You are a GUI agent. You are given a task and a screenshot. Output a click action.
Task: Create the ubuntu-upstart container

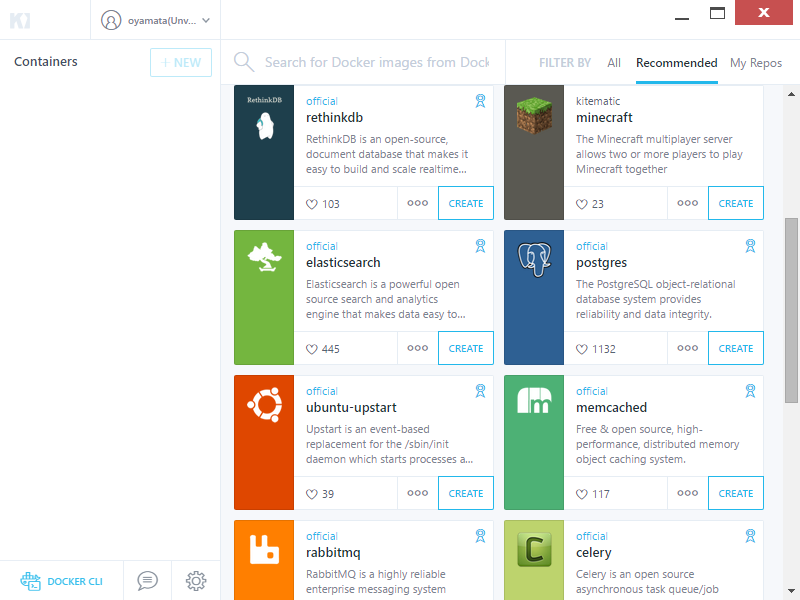[466, 493]
